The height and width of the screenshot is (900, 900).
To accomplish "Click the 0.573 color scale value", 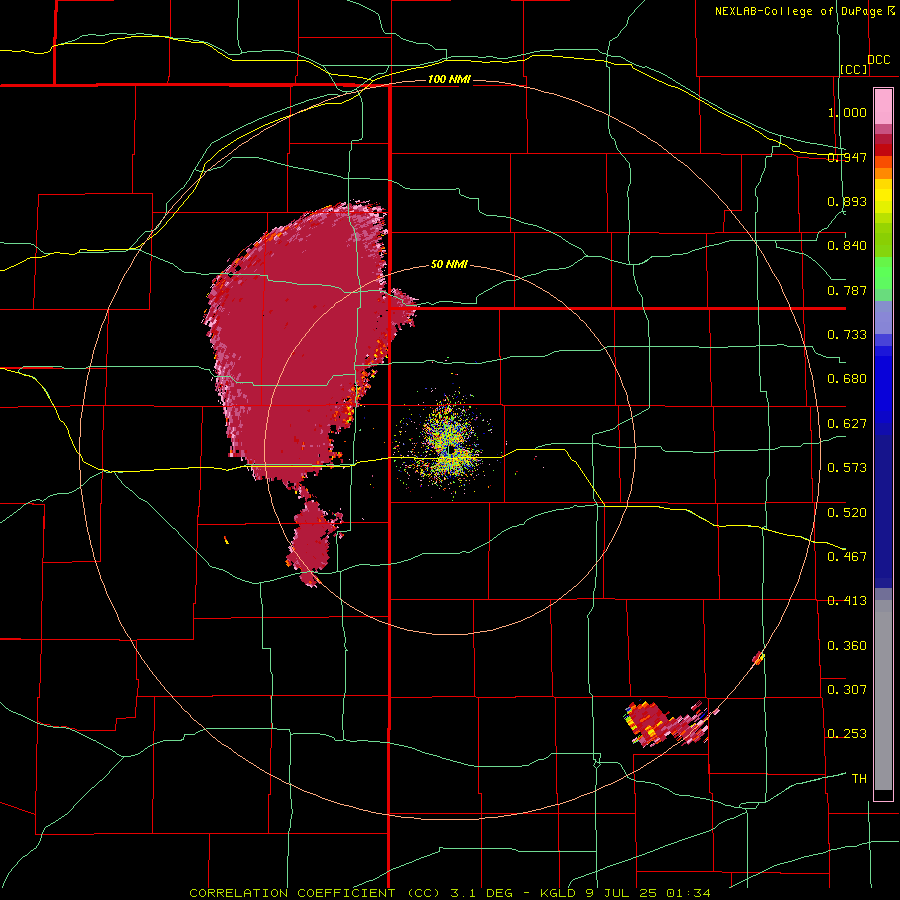I will pyautogui.click(x=847, y=468).
